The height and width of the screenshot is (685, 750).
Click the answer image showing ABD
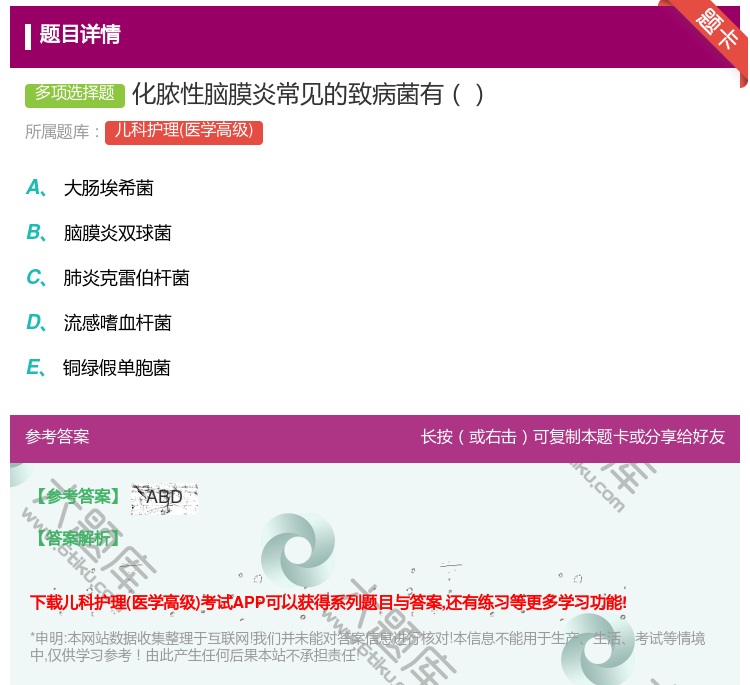point(165,498)
